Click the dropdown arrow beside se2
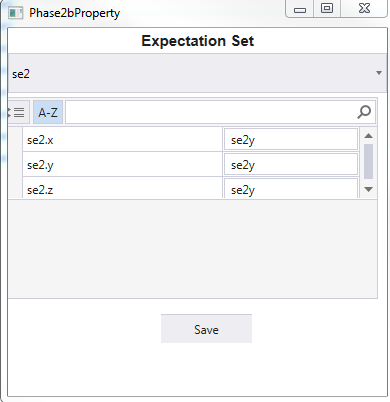The width and height of the screenshot is (390, 402). point(379,73)
